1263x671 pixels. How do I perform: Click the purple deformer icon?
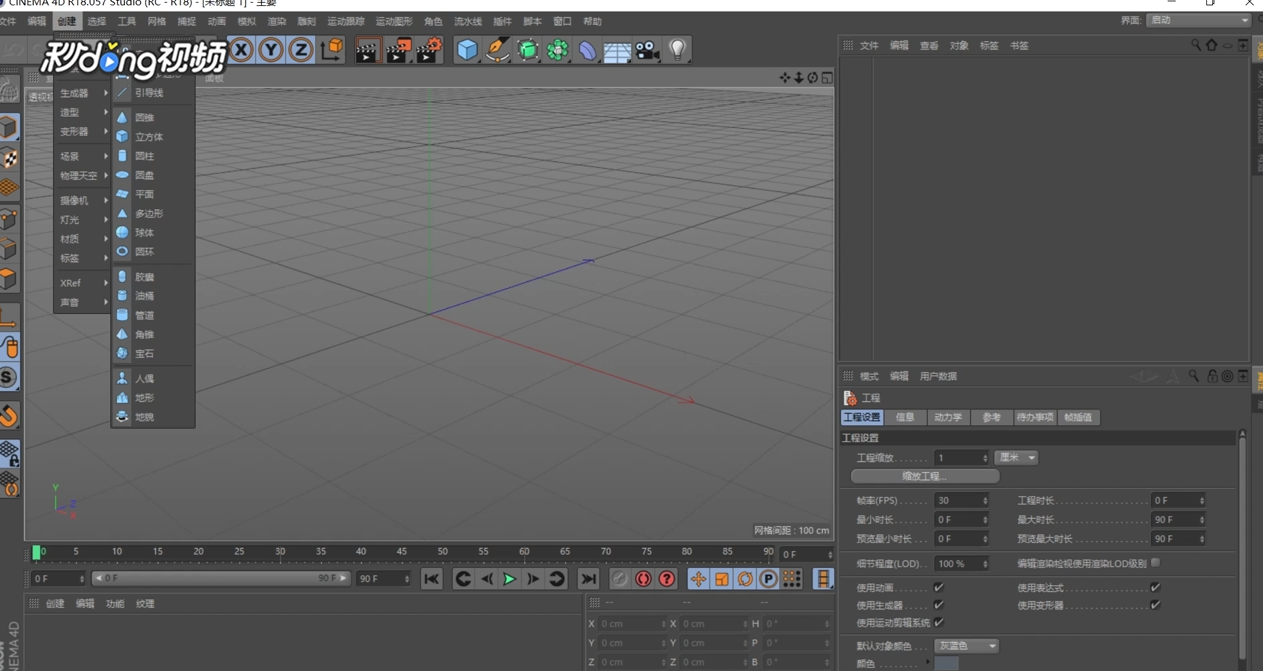tap(587, 50)
